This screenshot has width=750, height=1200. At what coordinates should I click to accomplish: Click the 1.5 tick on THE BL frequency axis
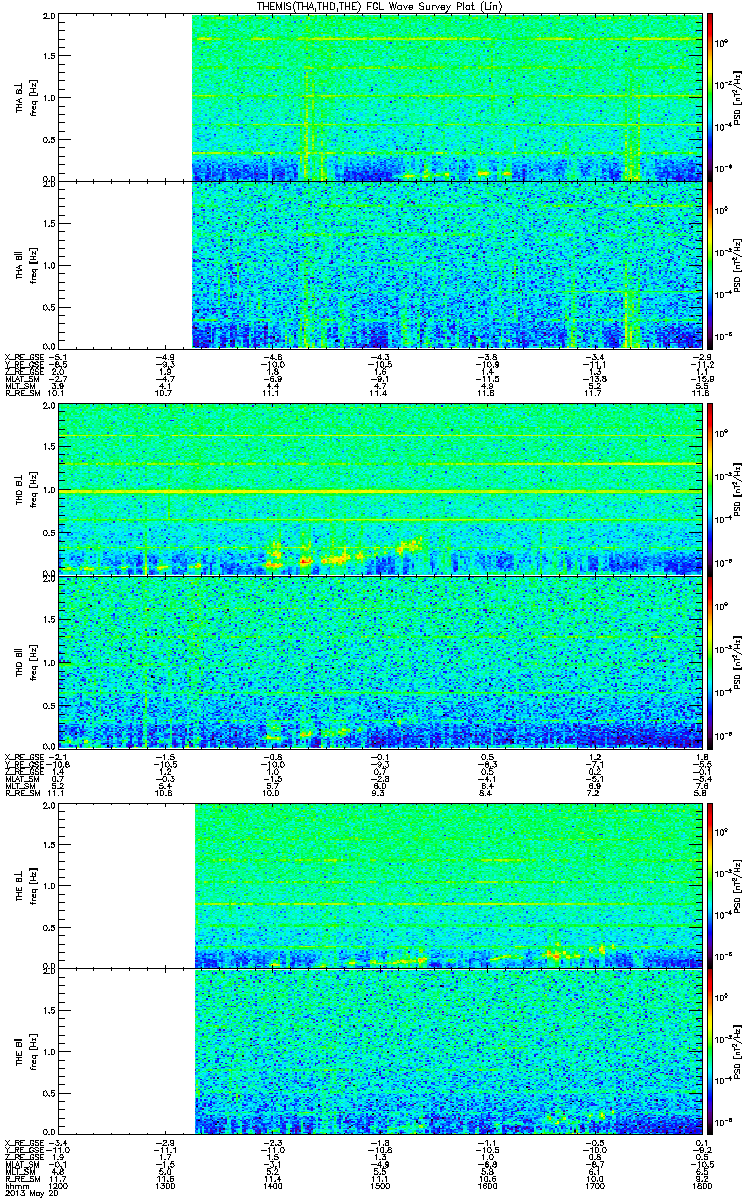(x=49, y=844)
